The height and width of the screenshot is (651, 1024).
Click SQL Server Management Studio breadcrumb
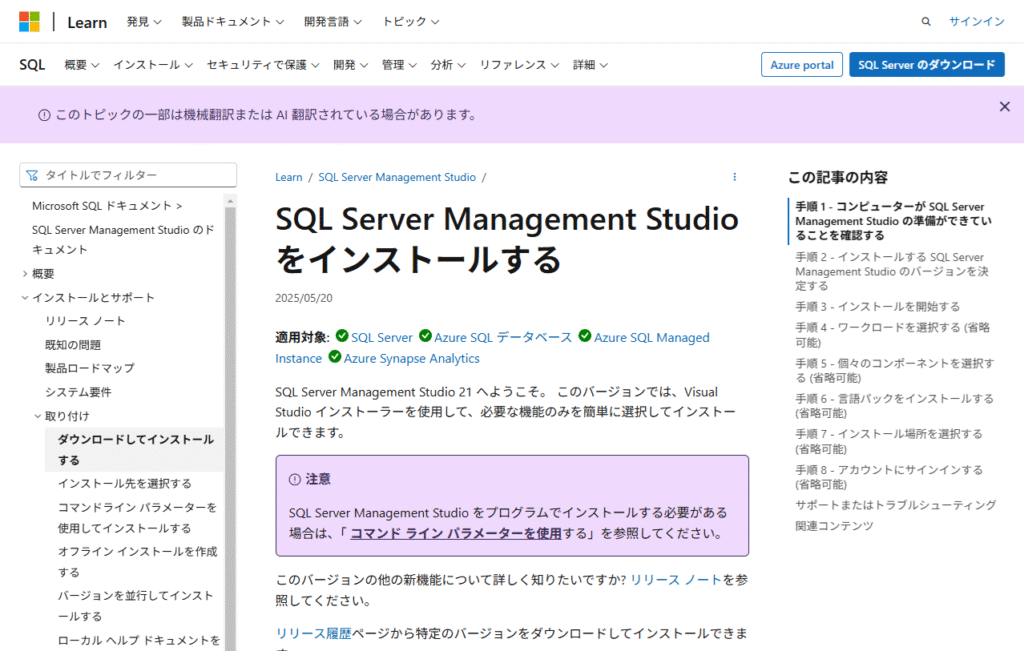397,177
